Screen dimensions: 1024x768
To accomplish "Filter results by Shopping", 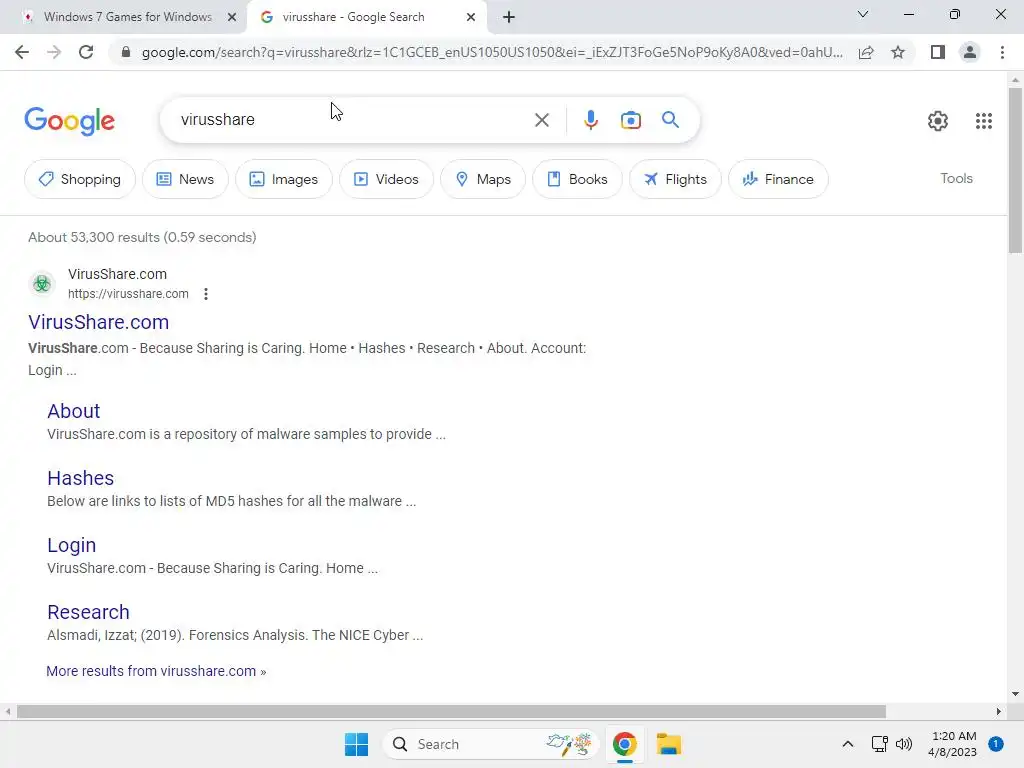I will point(80,179).
